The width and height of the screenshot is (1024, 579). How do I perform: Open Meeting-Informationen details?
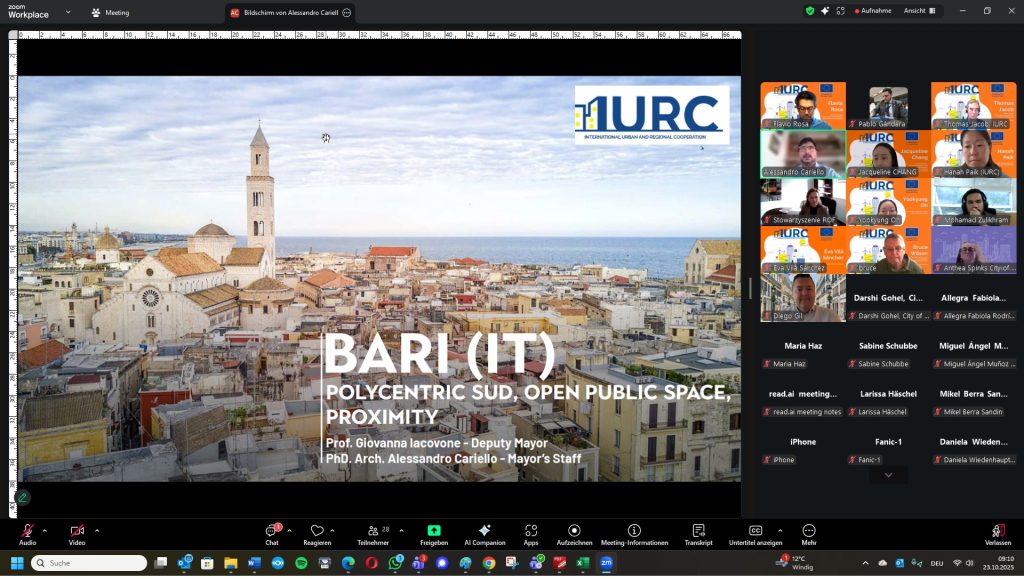click(x=634, y=531)
